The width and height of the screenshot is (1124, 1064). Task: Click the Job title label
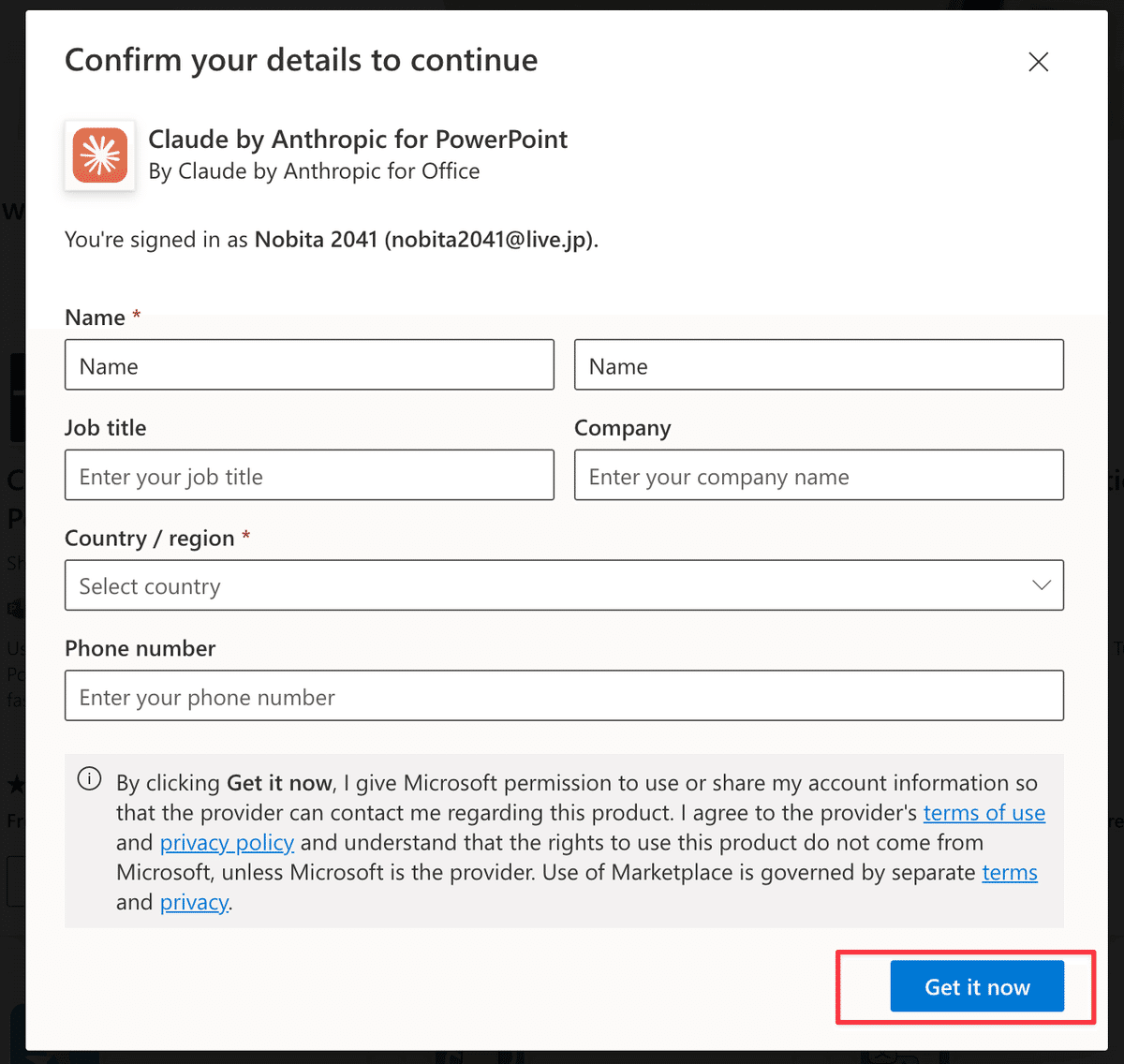105,428
